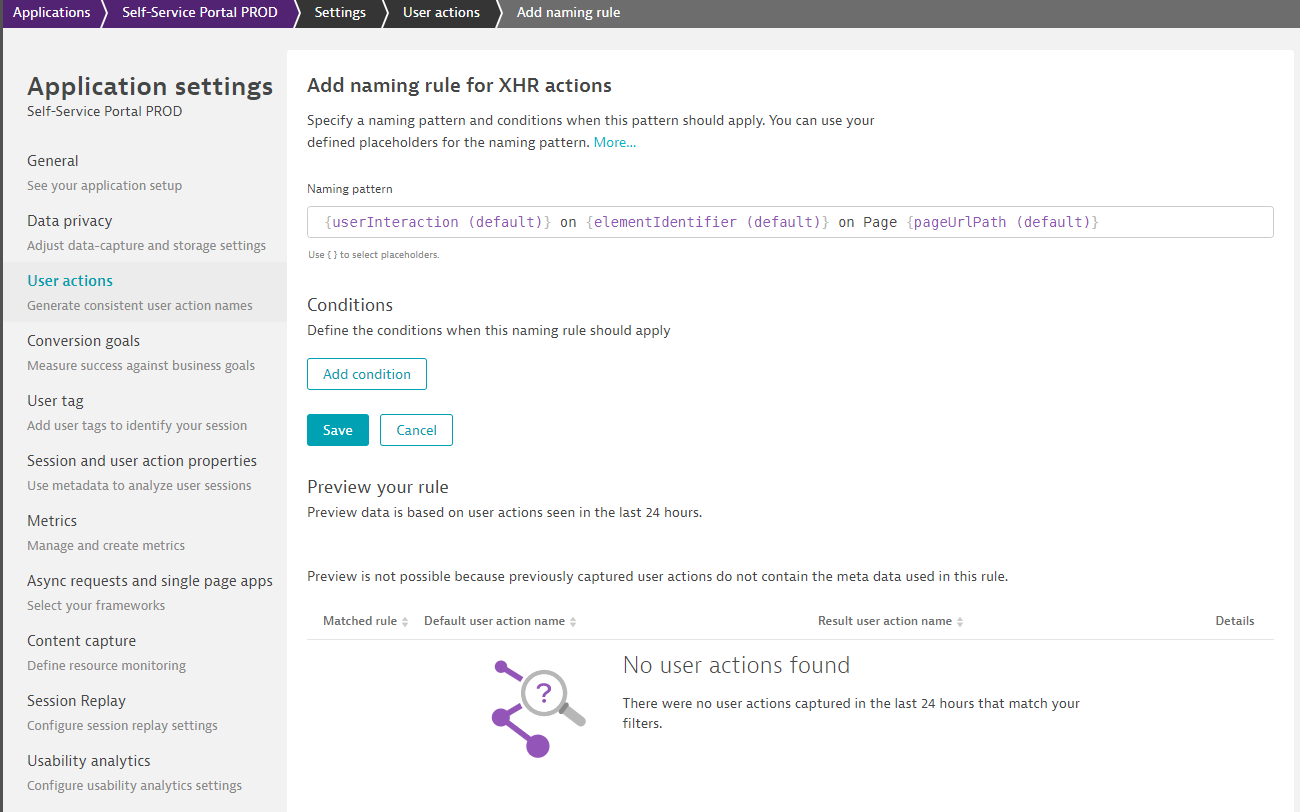Image resolution: width=1300 pixels, height=812 pixels.
Task: Go to Session Replay settings
Action: point(76,701)
